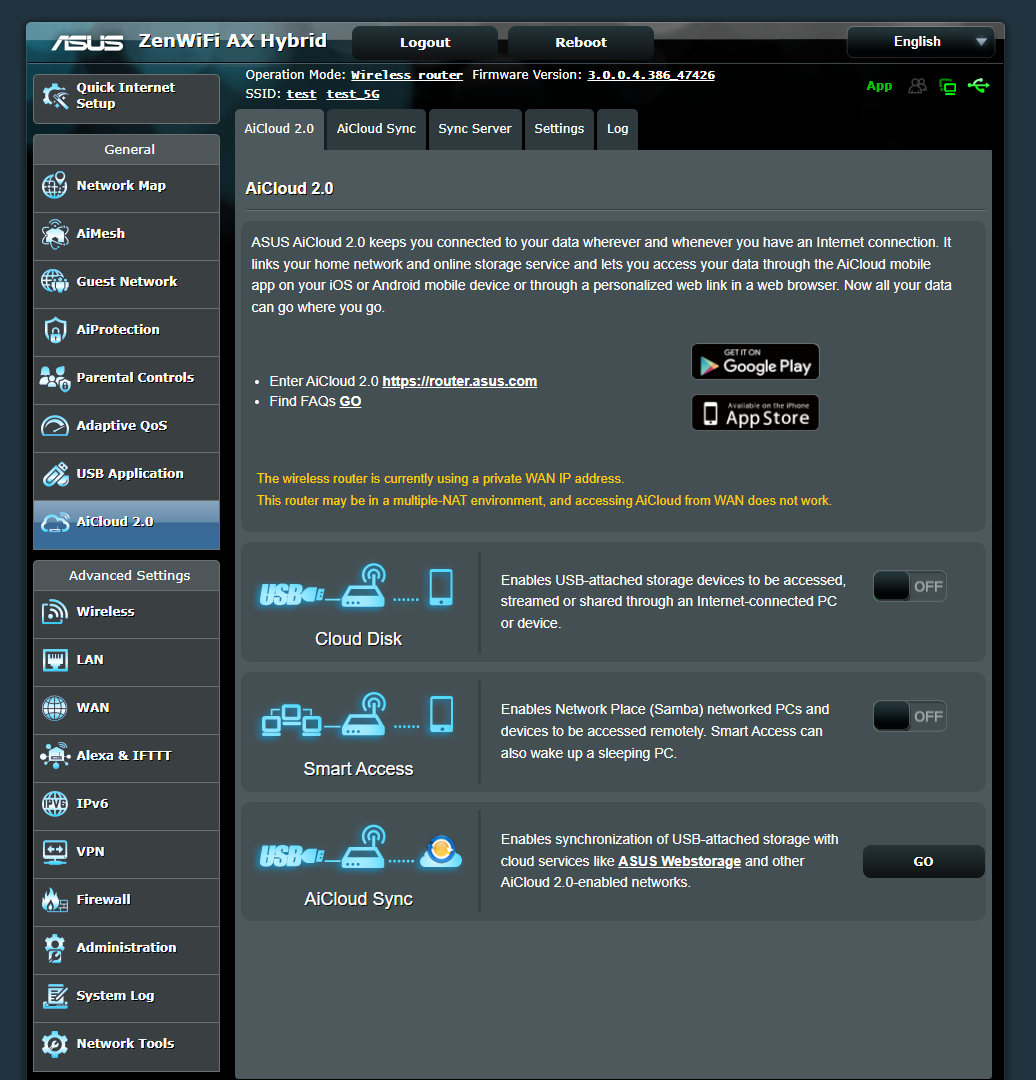This screenshot has width=1036, height=1080.
Task: Open Adaptive QoS settings
Action: [124, 425]
